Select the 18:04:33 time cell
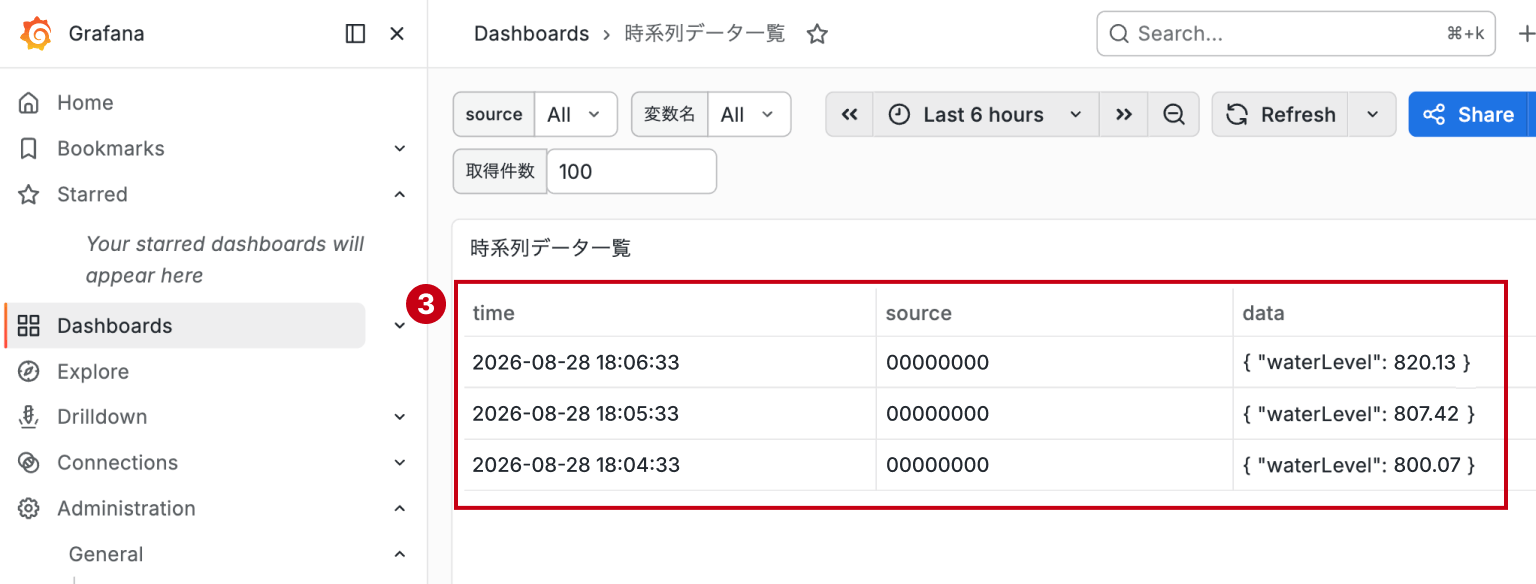The image size is (1536, 584). 669,465
